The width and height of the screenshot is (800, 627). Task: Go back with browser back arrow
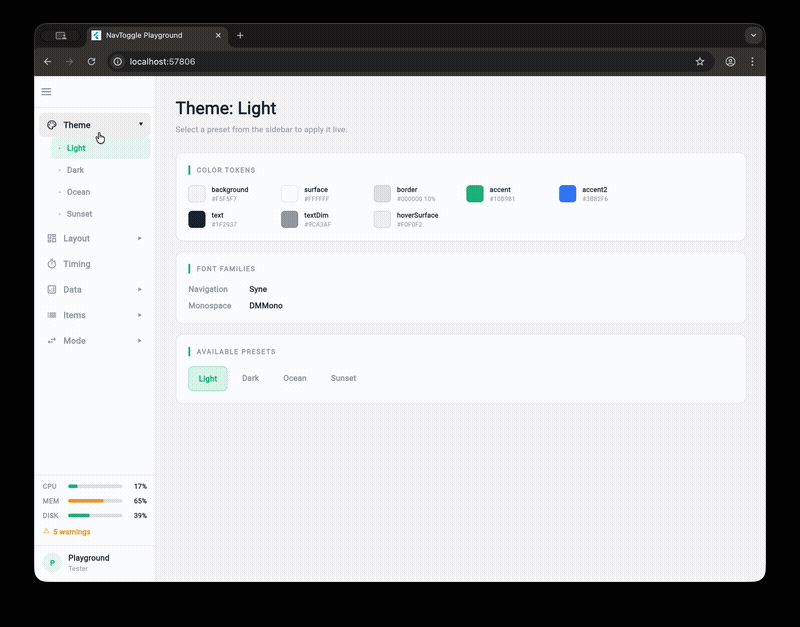47,62
